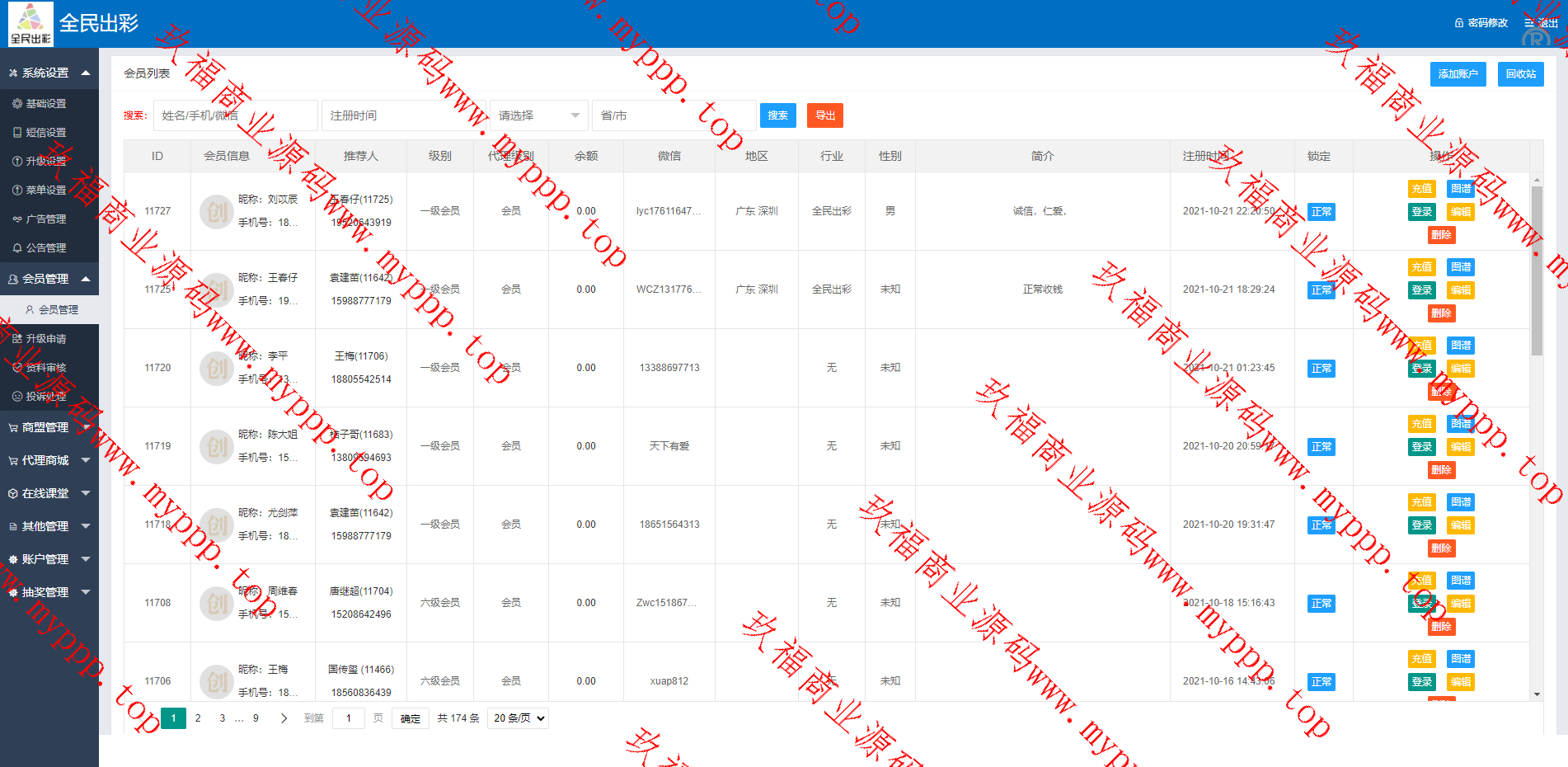Click the 添加账户 button
This screenshot has height=767, width=1568.
(x=1458, y=74)
